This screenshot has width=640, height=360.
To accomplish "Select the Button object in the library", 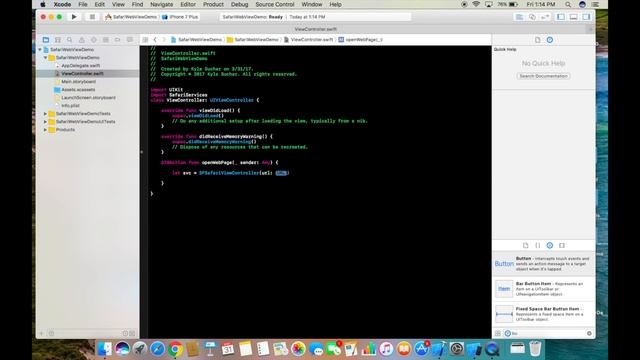I will point(543,264).
